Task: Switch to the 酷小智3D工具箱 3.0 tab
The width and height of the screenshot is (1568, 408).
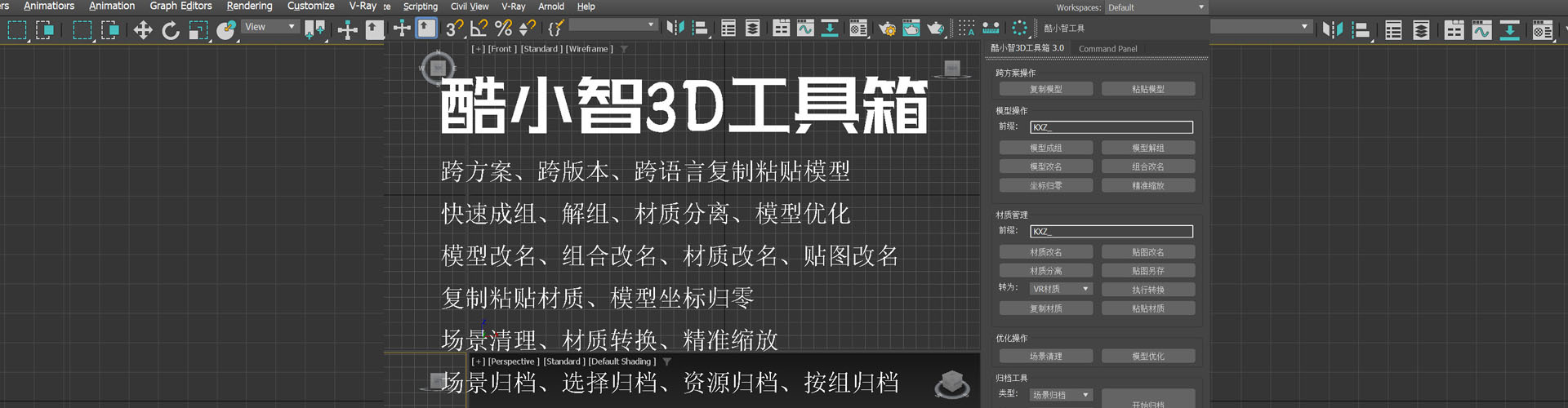Action: click(1027, 48)
